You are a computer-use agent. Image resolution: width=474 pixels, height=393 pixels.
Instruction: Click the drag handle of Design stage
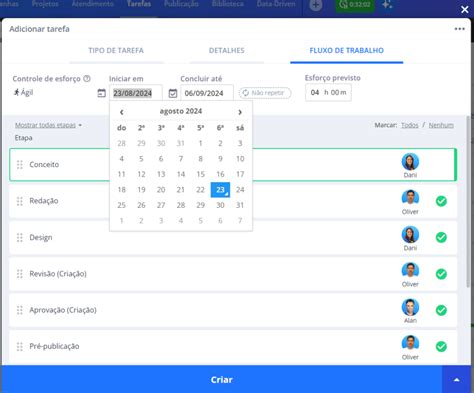(x=20, y=237)
